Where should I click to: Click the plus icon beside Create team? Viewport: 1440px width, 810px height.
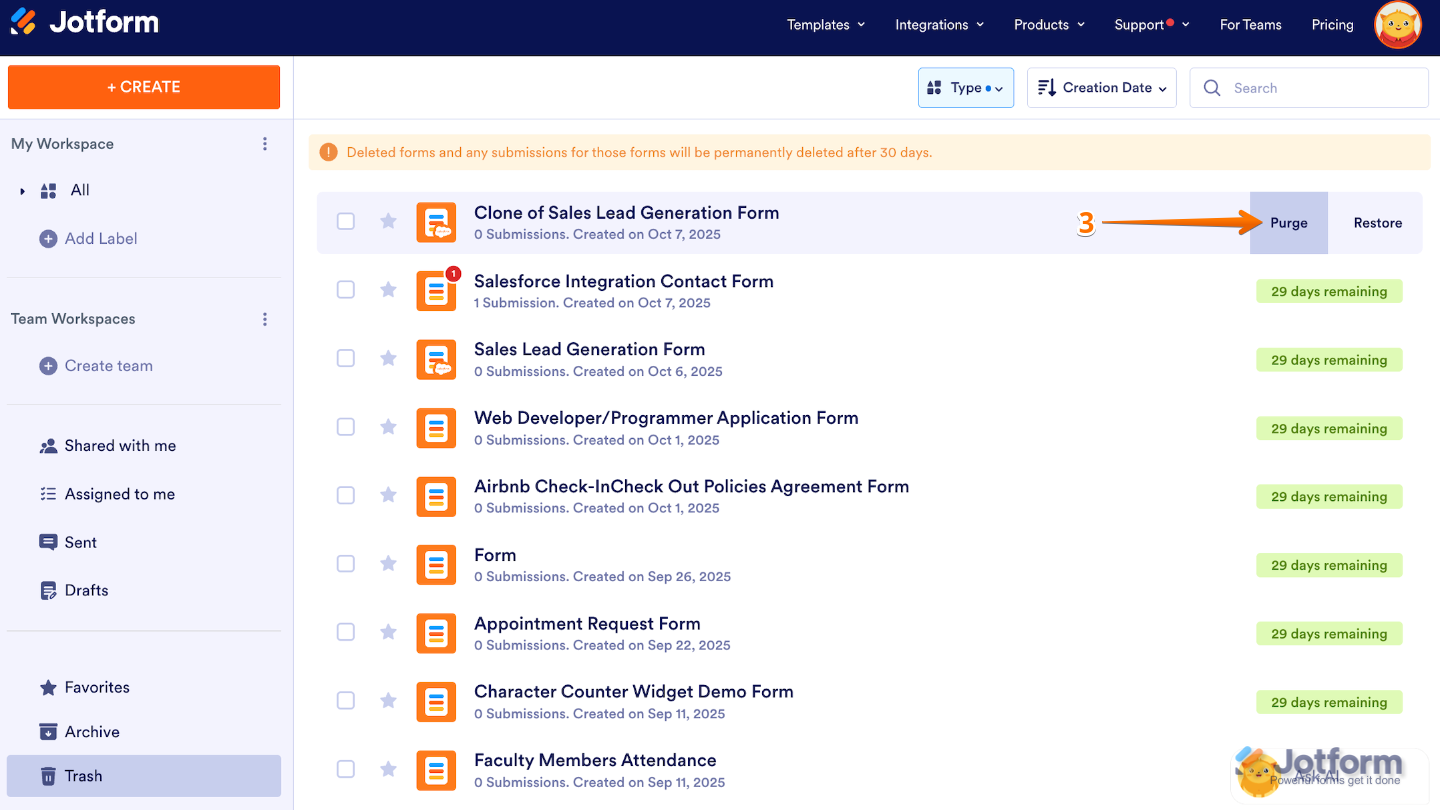(x=48, y=366)
